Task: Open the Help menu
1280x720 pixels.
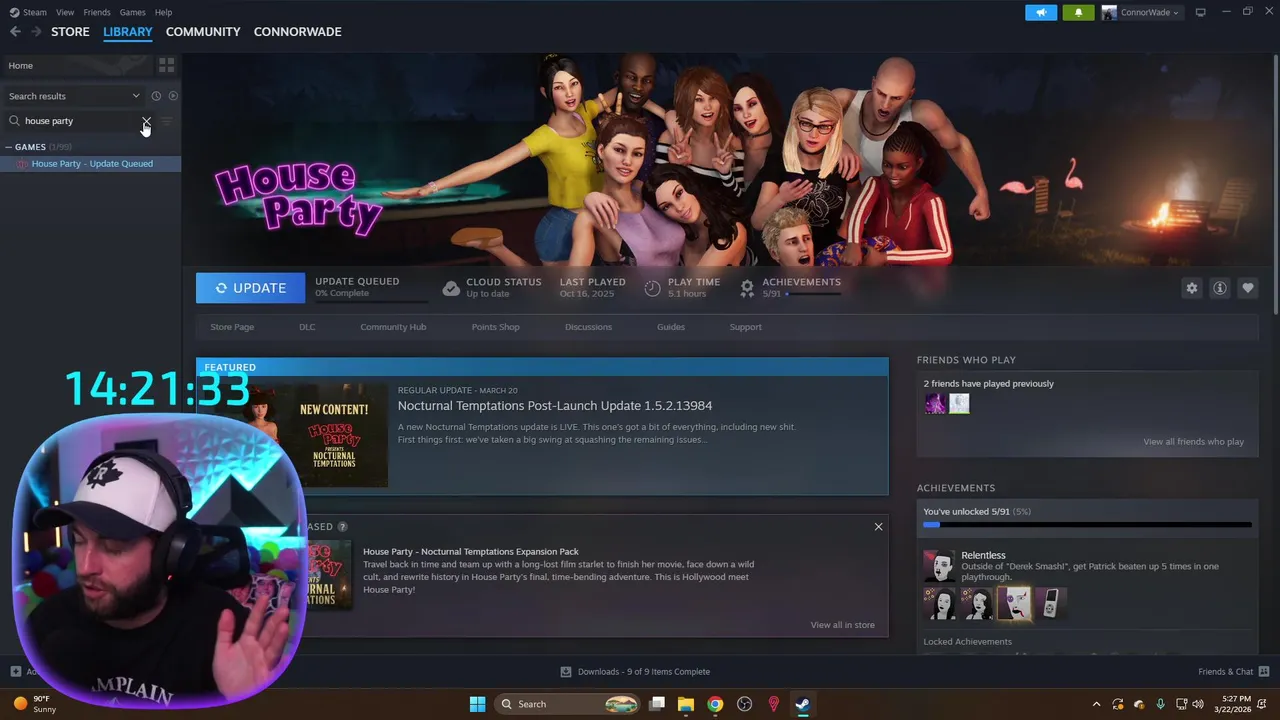Action: pyautogui.click(x=163, y=12)
